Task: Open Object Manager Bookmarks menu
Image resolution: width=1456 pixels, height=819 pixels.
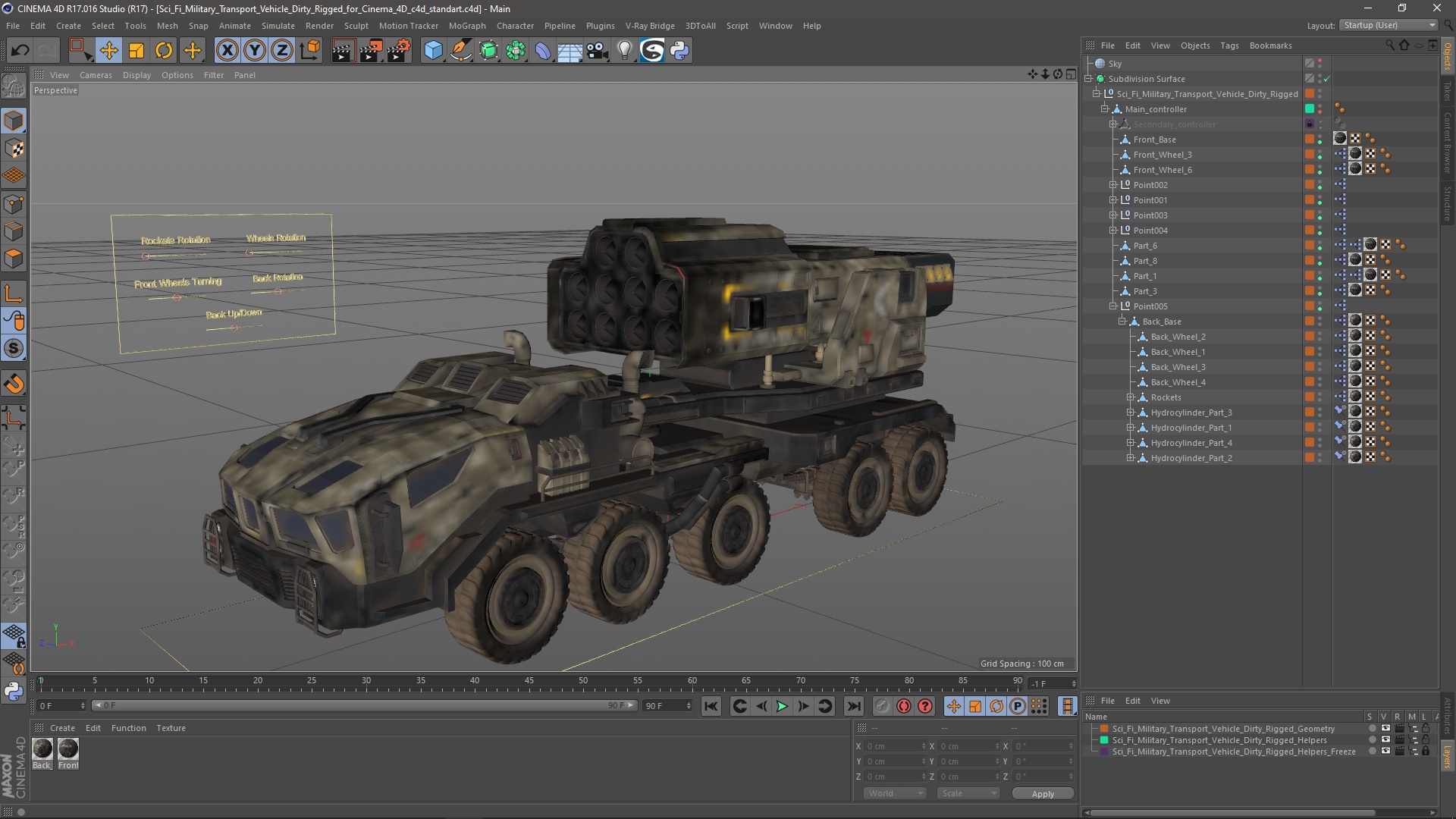Action: coord(1270,45)
